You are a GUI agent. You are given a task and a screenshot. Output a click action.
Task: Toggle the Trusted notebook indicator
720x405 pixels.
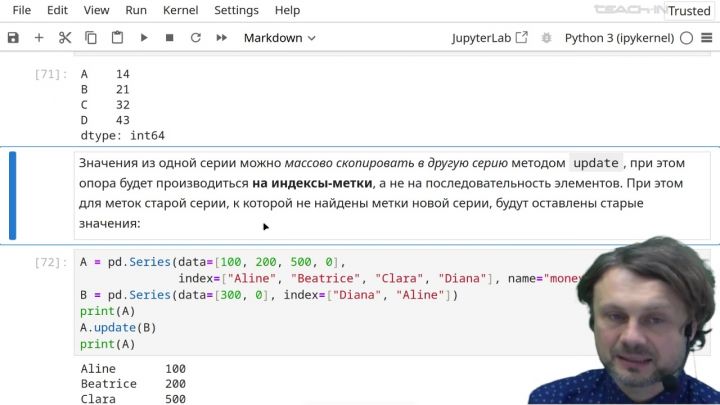tap(689, 11)
